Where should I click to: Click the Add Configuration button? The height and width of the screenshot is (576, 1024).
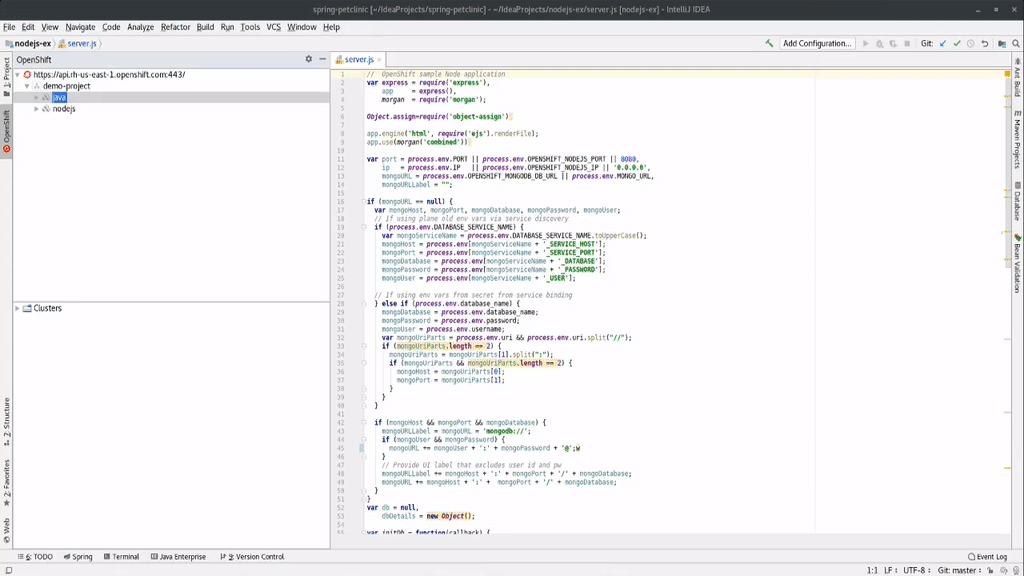click(x=817, y=43)
